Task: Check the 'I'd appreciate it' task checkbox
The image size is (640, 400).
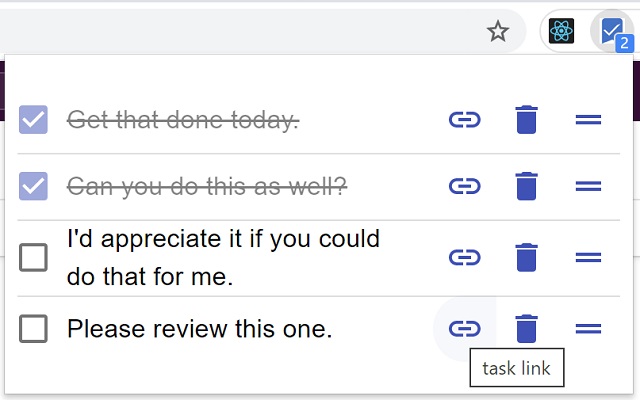Action: 34,257
